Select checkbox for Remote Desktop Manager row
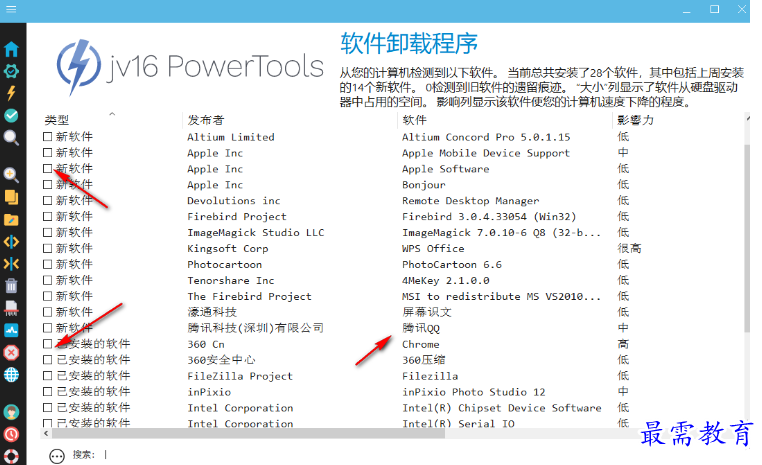762x465 pixels. pos(47,200)
